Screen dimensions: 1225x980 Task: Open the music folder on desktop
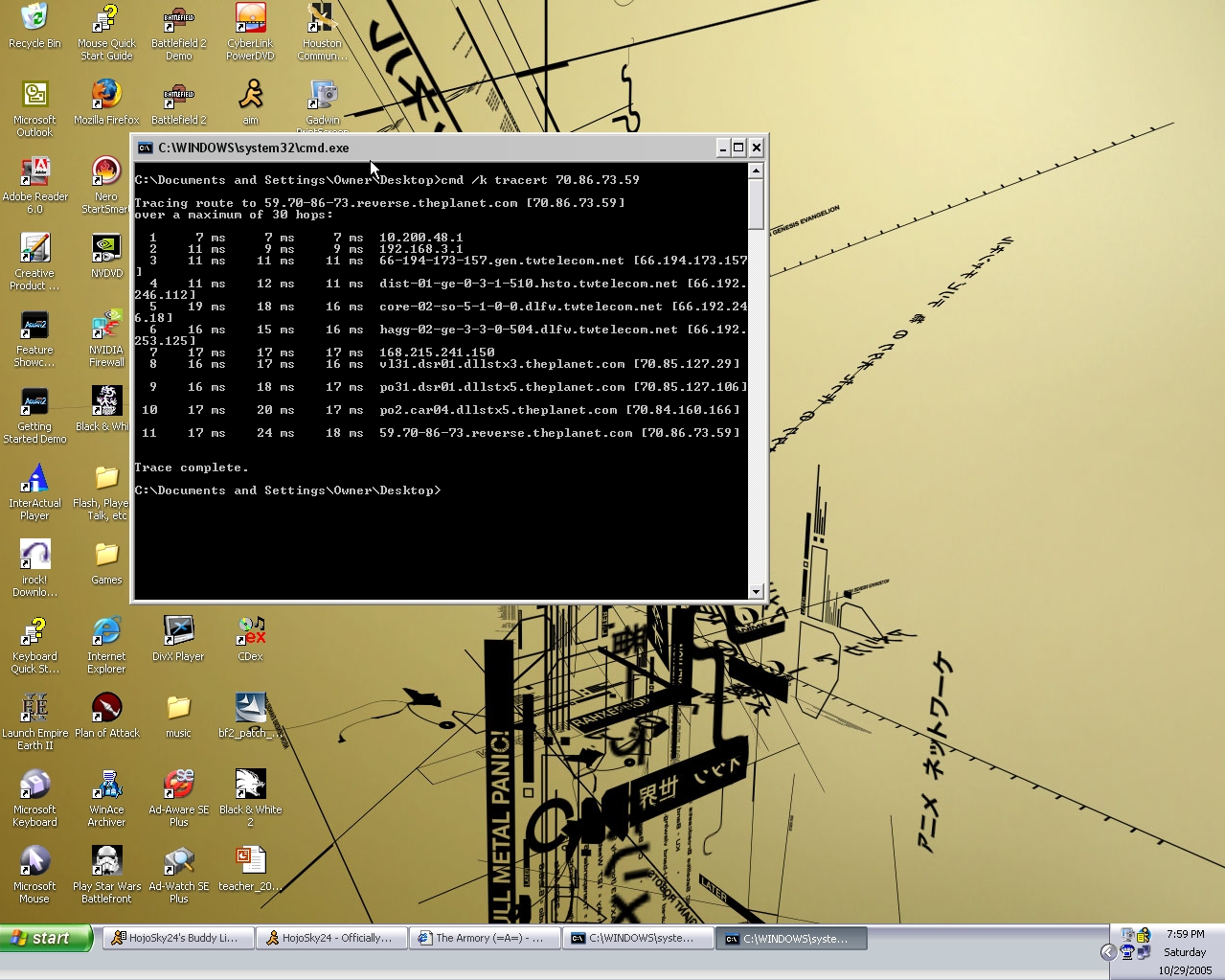pyautogui.click(x=178, y=709)
